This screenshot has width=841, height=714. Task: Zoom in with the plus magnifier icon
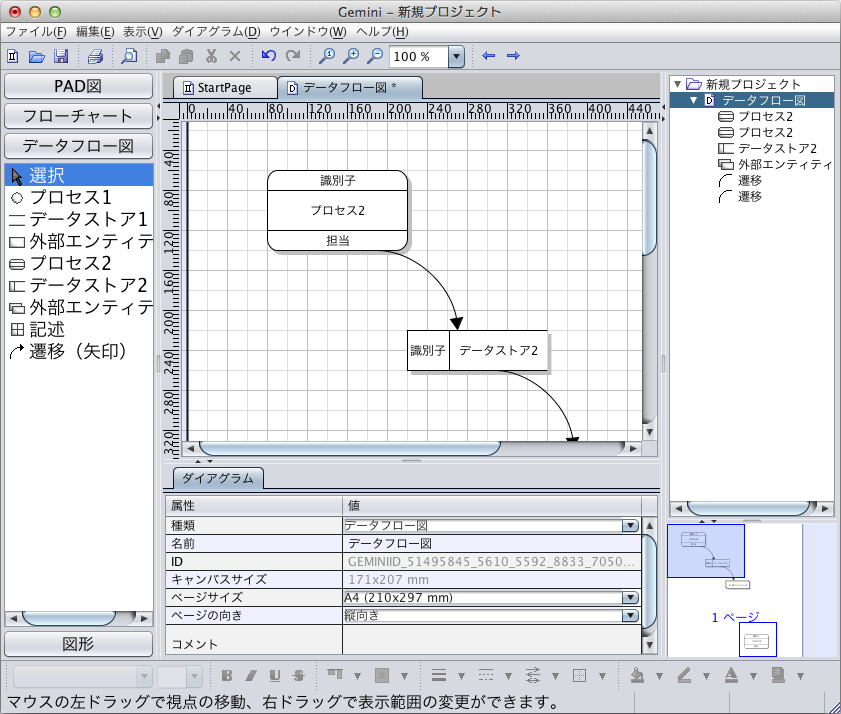(351, 56)
